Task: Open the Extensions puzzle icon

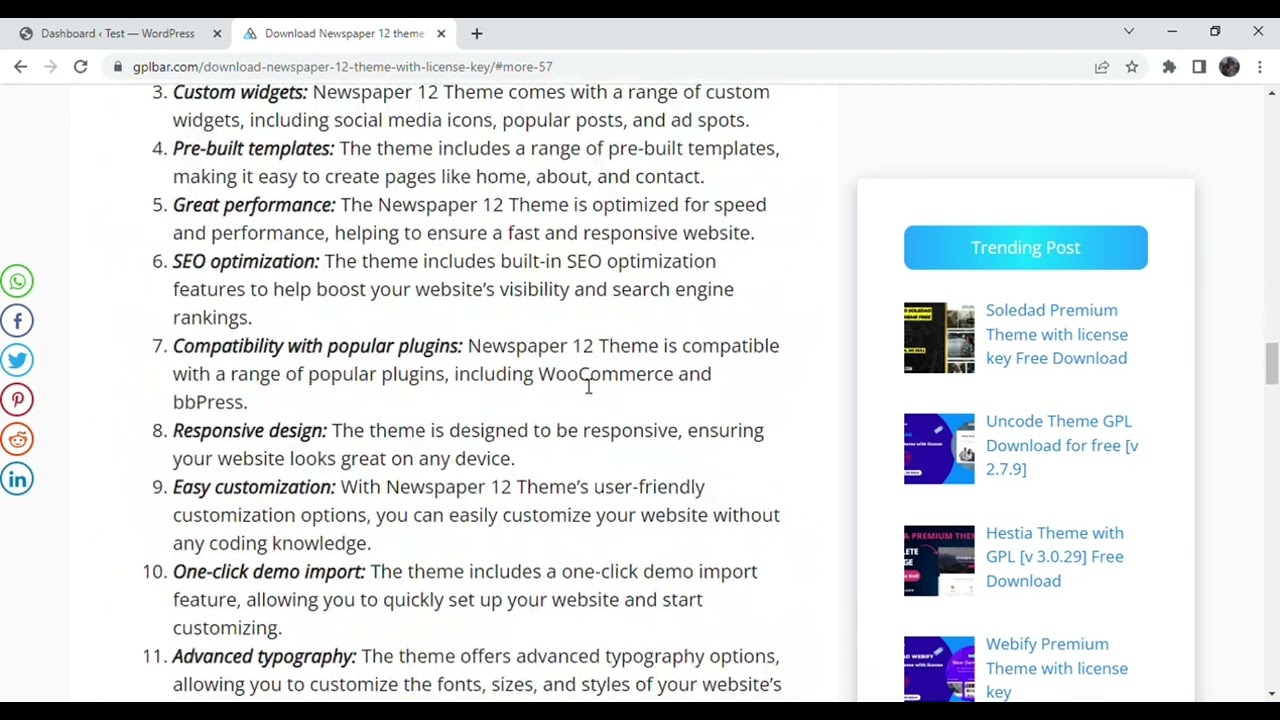Action: click(1169, 67)
